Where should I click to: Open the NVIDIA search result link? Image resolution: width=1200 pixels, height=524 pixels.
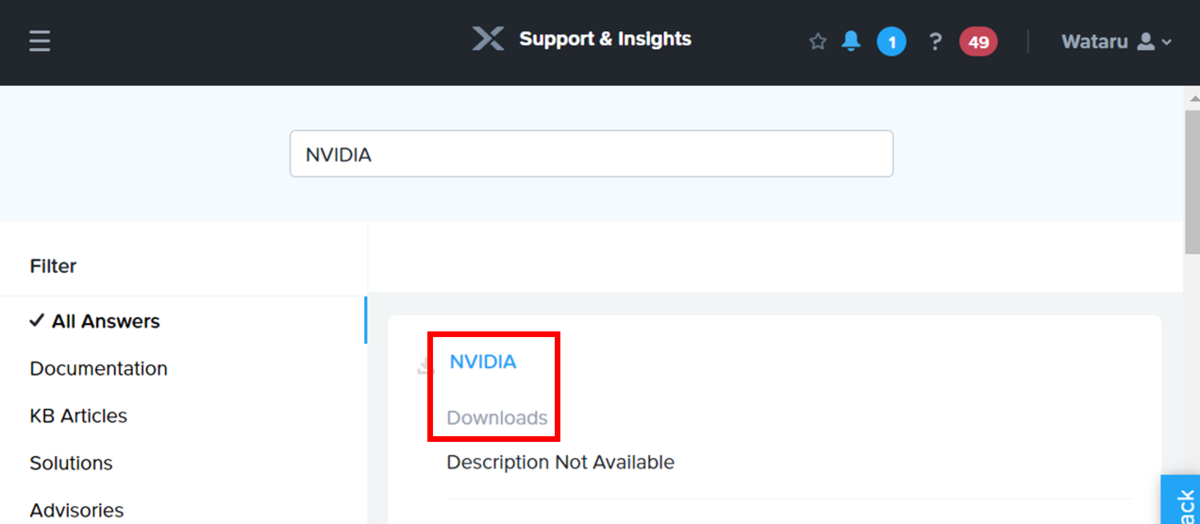click(x=483, y=362)
